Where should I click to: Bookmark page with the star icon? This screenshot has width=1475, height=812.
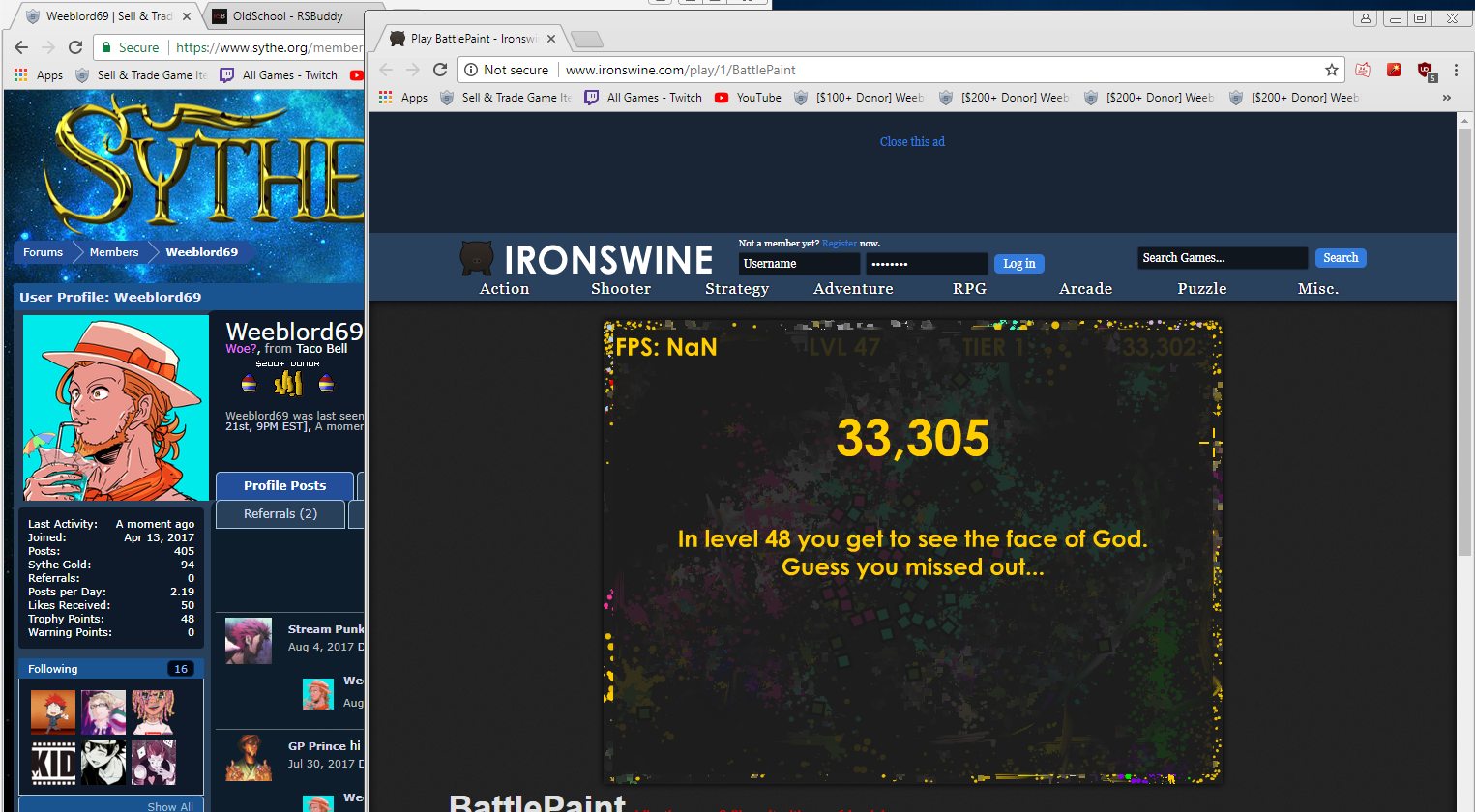pos(1332,70)
